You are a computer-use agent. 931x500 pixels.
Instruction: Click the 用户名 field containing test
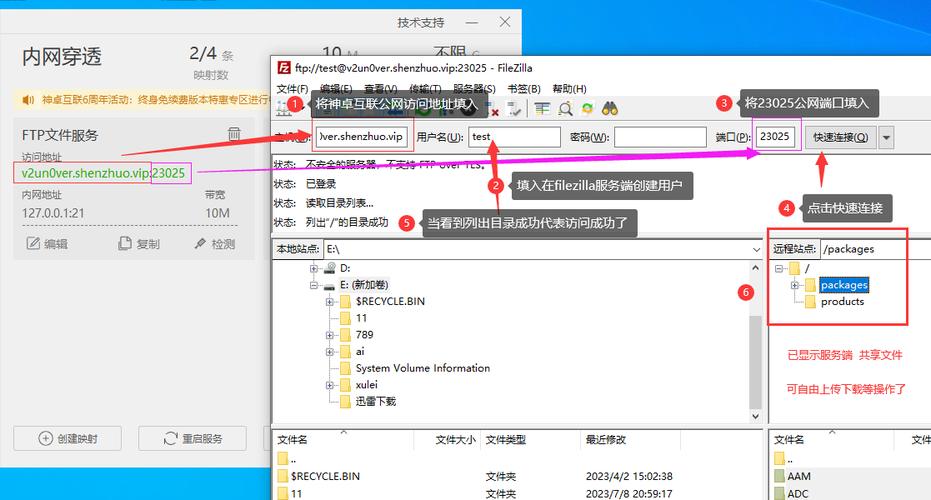(x=514, y=137)
